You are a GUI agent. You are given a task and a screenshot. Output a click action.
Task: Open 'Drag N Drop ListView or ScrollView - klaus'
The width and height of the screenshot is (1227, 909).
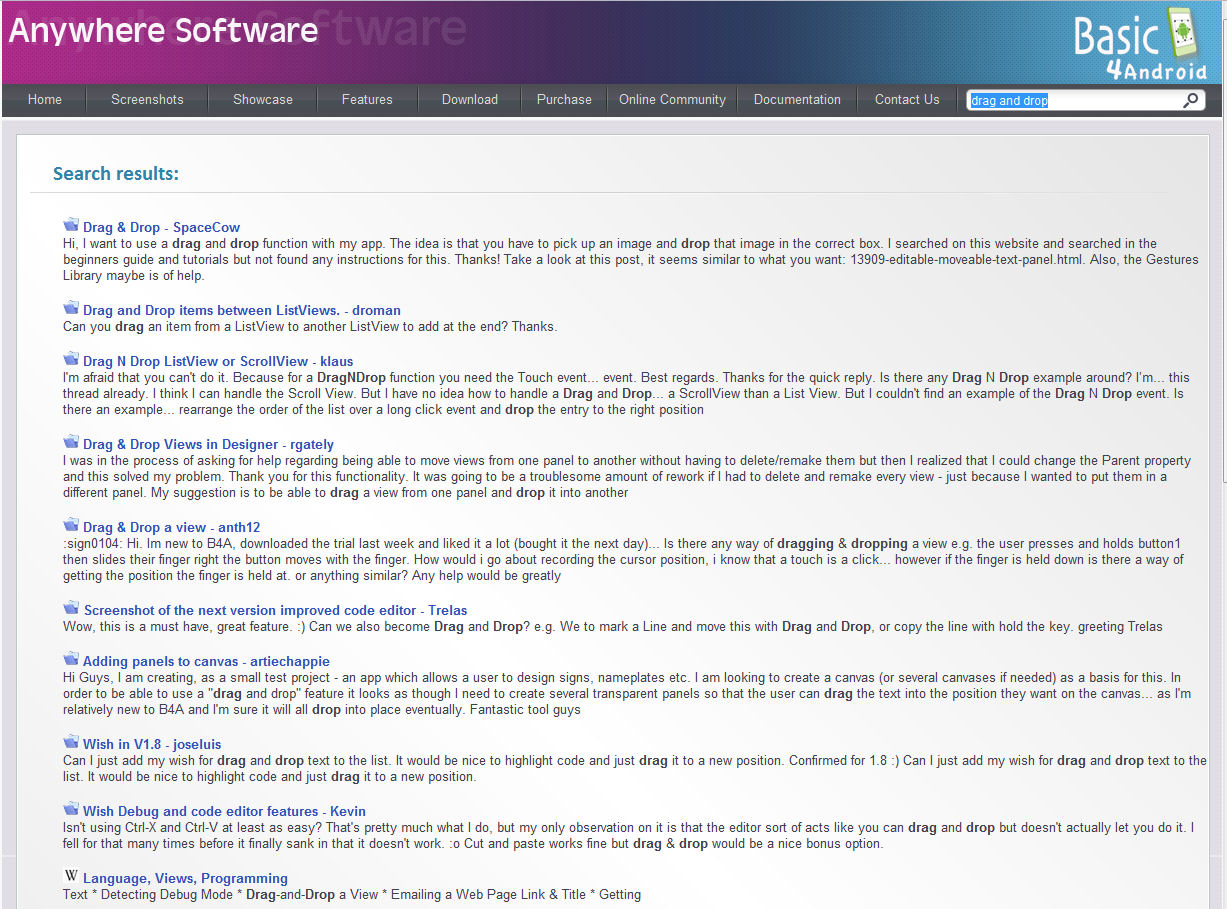tap(218, 361)
